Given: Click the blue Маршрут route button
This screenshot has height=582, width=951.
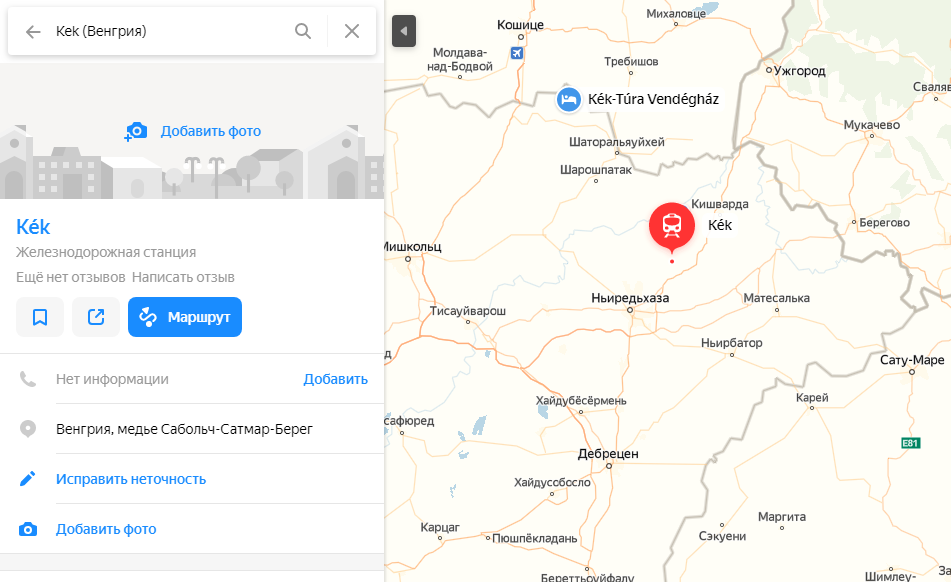Looking at the screenshot, I should pyautogui.click(x=185, y=317).
